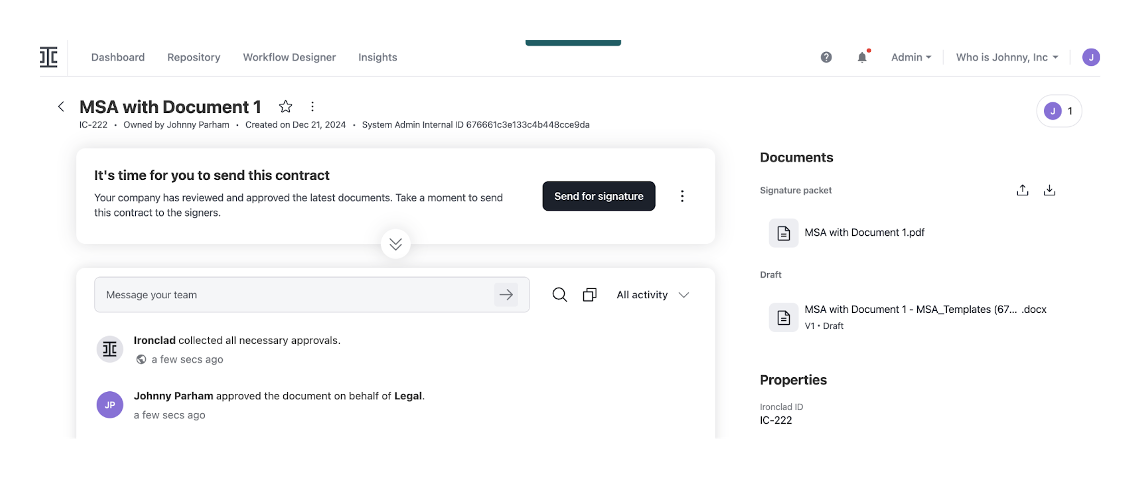Screen dimensions: 1140x479
Task: Click 'V1 • Draft' label
Action: tap(824, 326)
